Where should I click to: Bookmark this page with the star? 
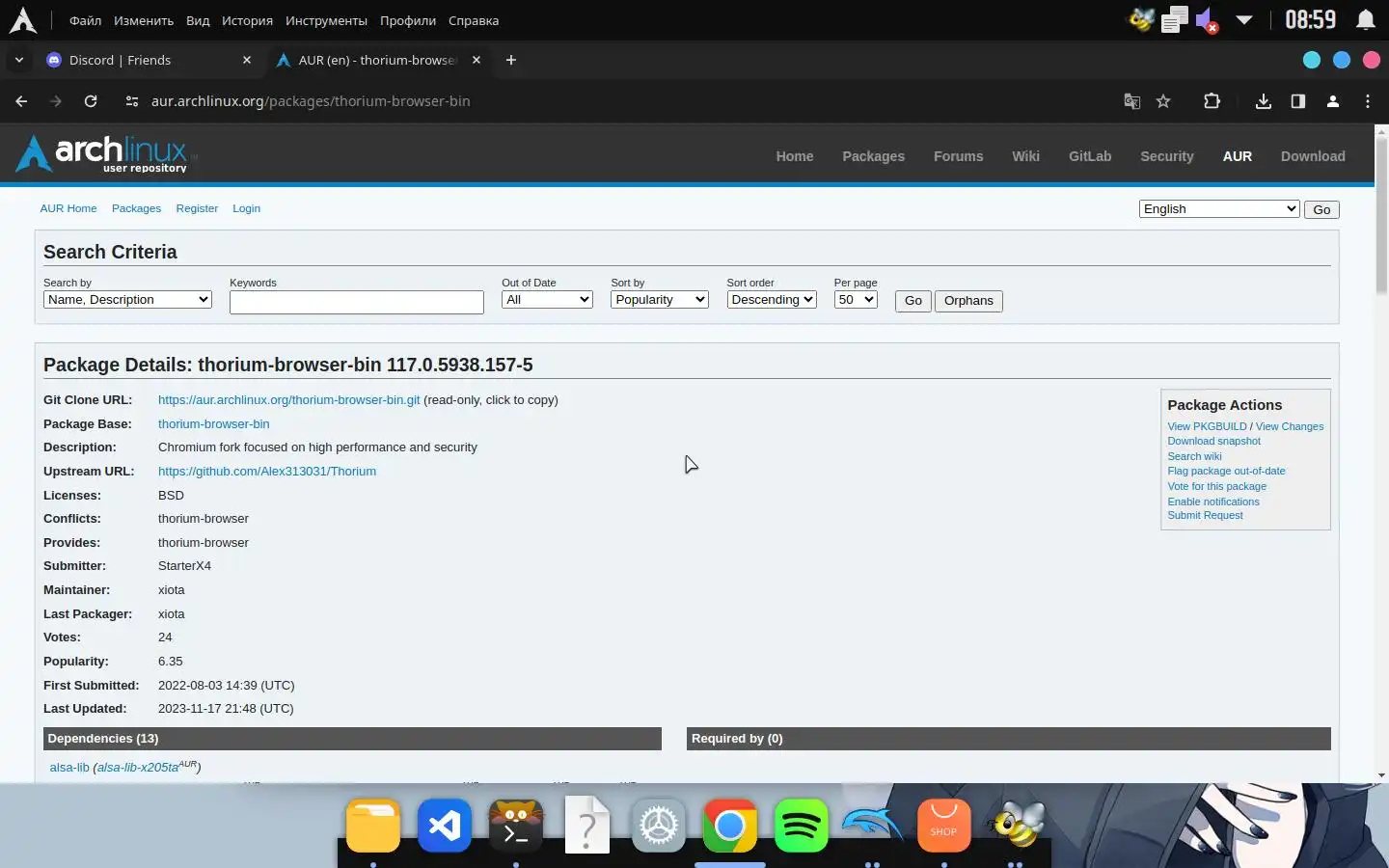1163,101
